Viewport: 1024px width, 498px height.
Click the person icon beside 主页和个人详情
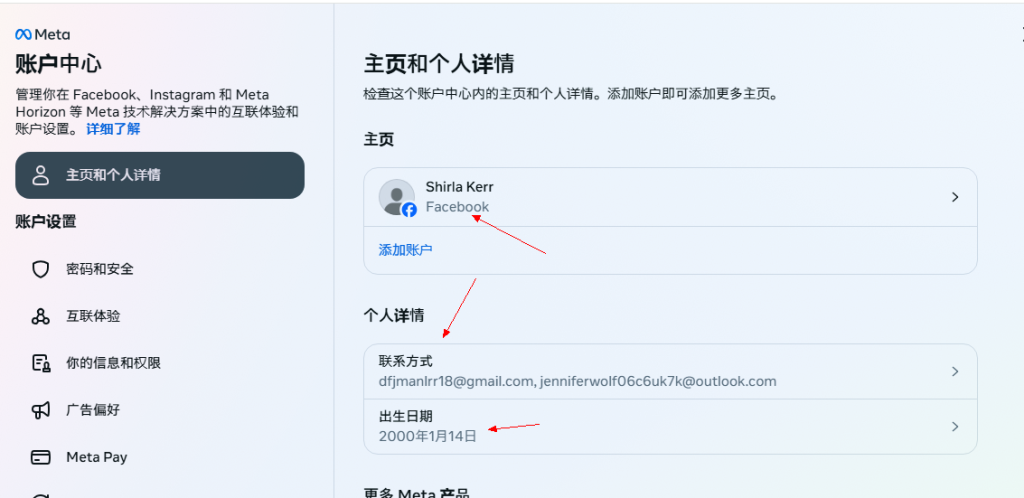pos(41,176)
